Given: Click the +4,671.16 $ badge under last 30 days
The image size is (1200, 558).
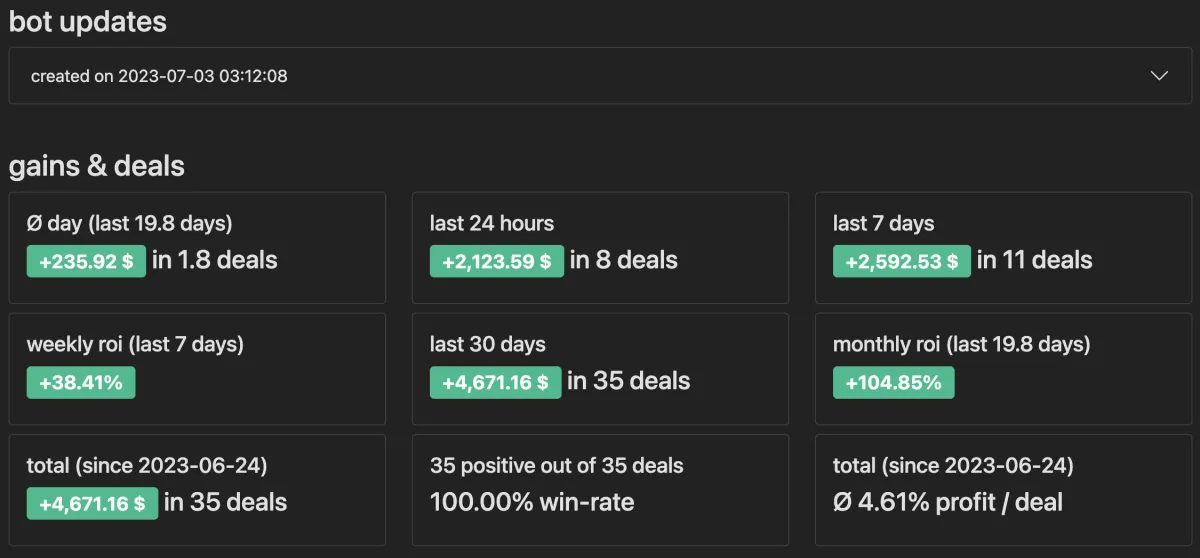Looking at the screenshot, I should click(495, 383).
